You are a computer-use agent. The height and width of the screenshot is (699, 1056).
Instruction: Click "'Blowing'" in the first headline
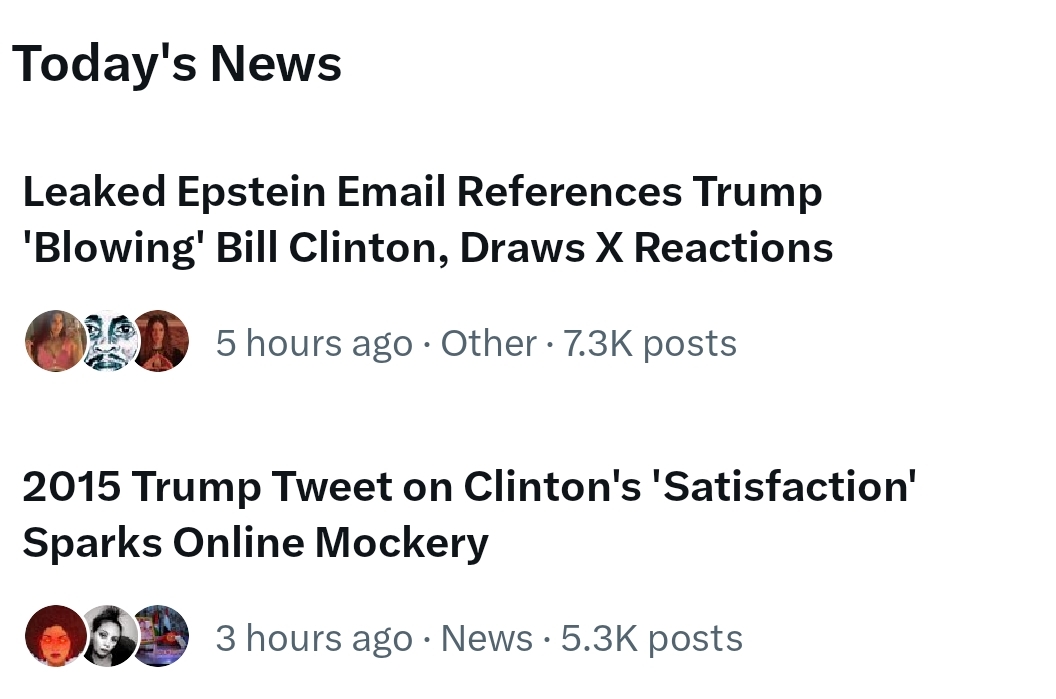coord(113,248)
